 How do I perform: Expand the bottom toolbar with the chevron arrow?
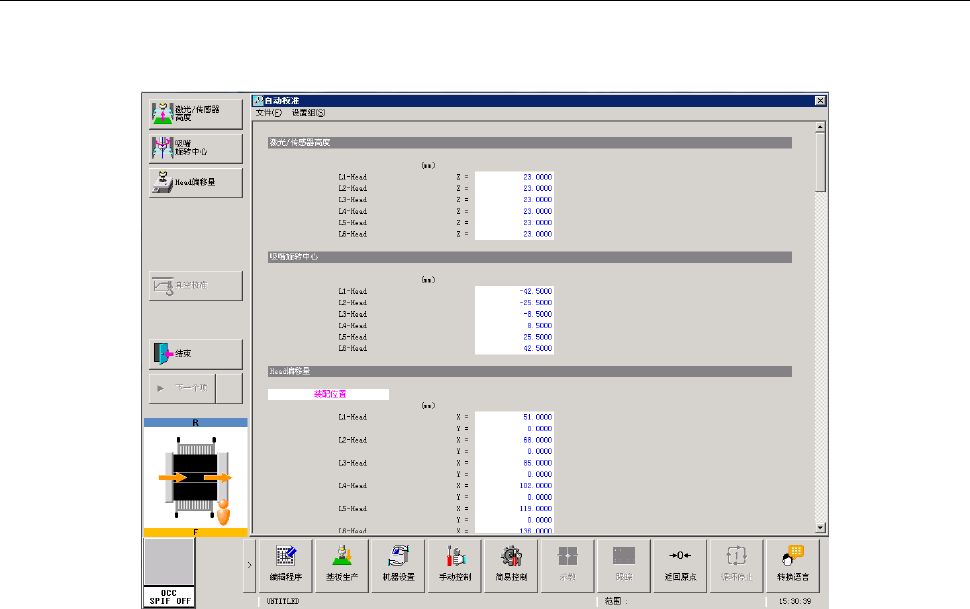coord(249,565)
